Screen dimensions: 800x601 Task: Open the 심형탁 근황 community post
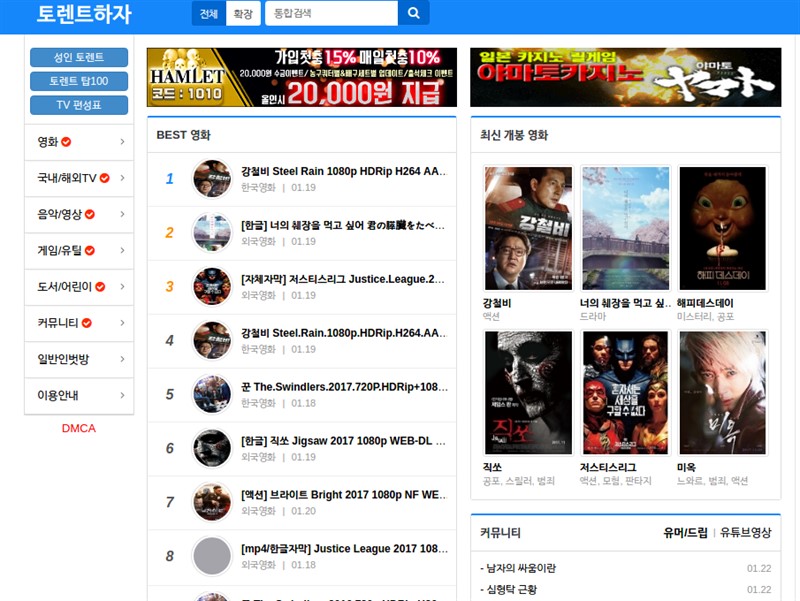512,590
